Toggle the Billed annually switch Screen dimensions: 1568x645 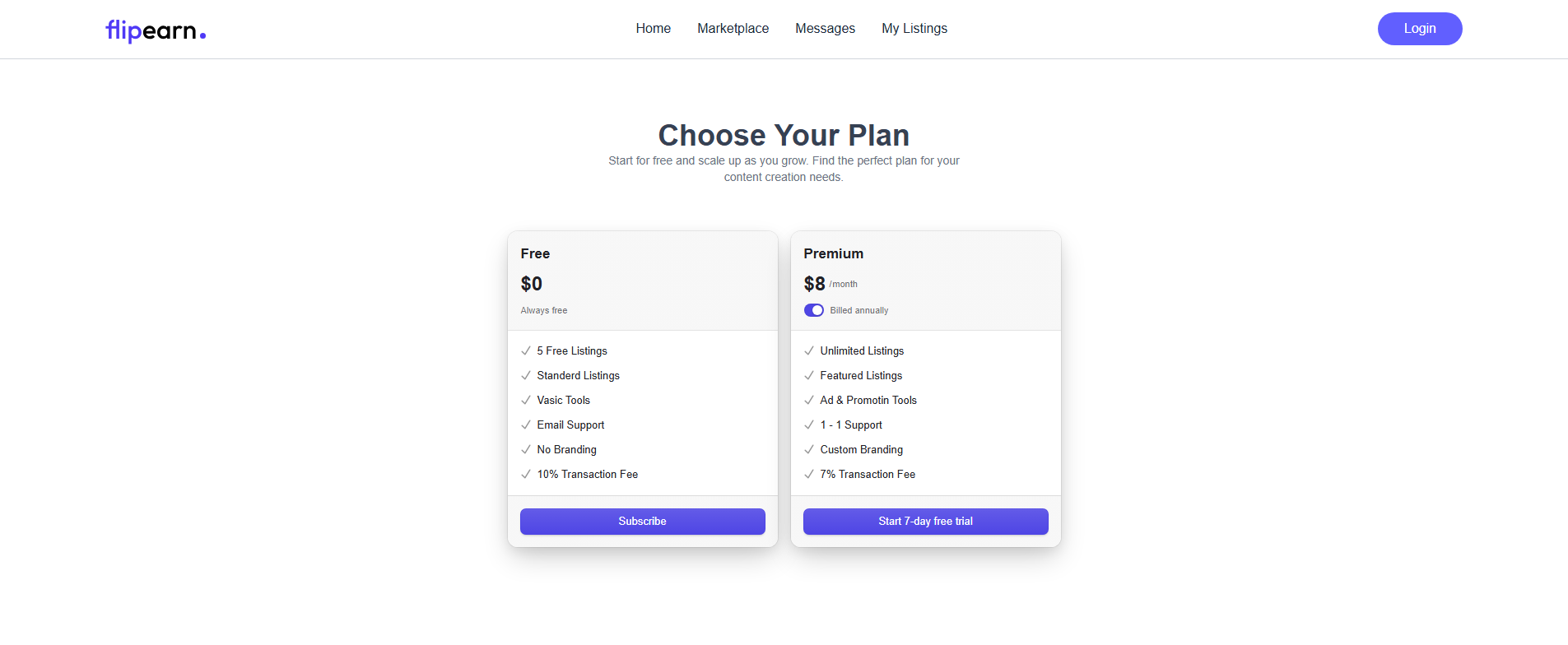[814, 310]
